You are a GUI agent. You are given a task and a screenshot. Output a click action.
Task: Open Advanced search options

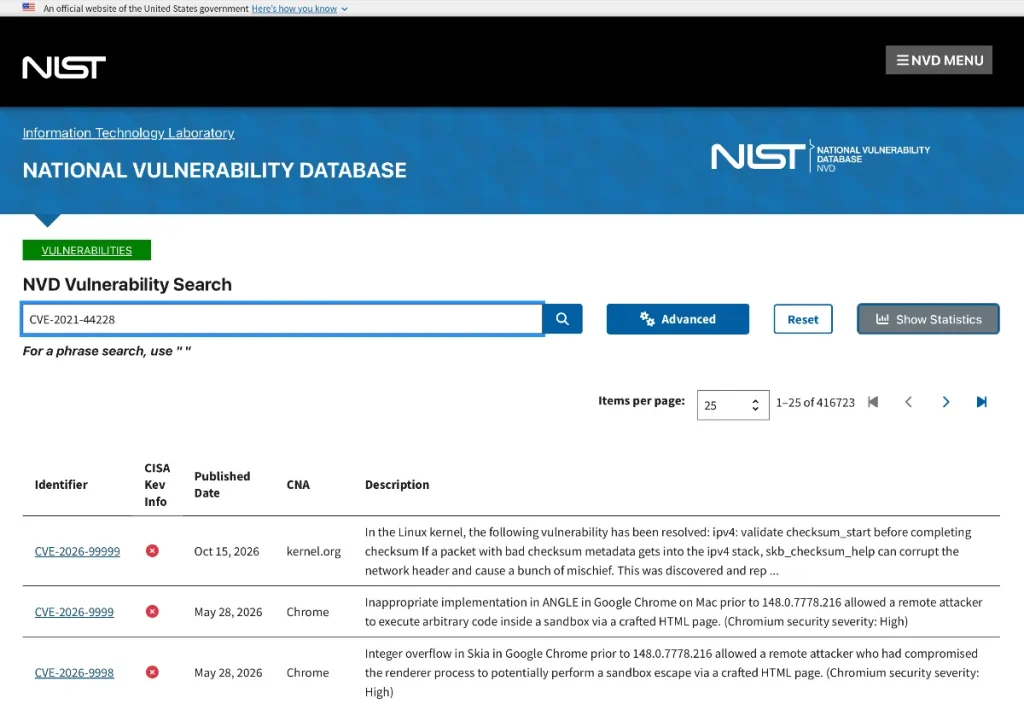click(677, 319)
